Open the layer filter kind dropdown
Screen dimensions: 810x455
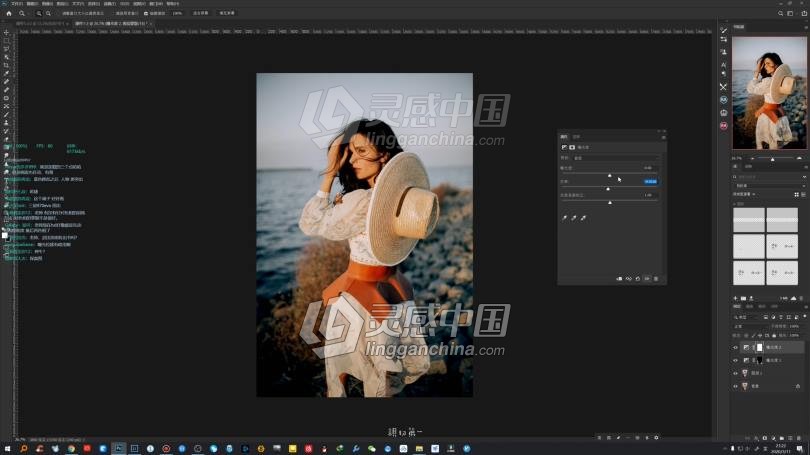[747, 317]
